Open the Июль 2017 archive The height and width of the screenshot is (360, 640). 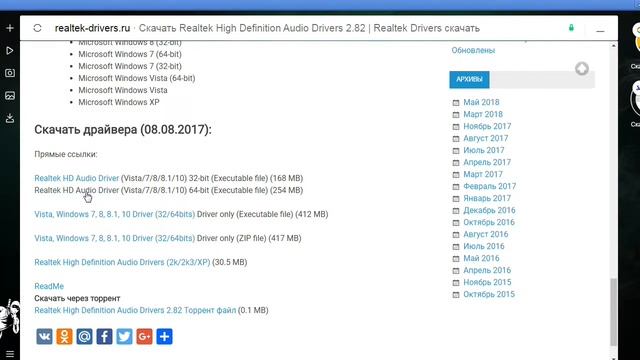pos(484,150)
